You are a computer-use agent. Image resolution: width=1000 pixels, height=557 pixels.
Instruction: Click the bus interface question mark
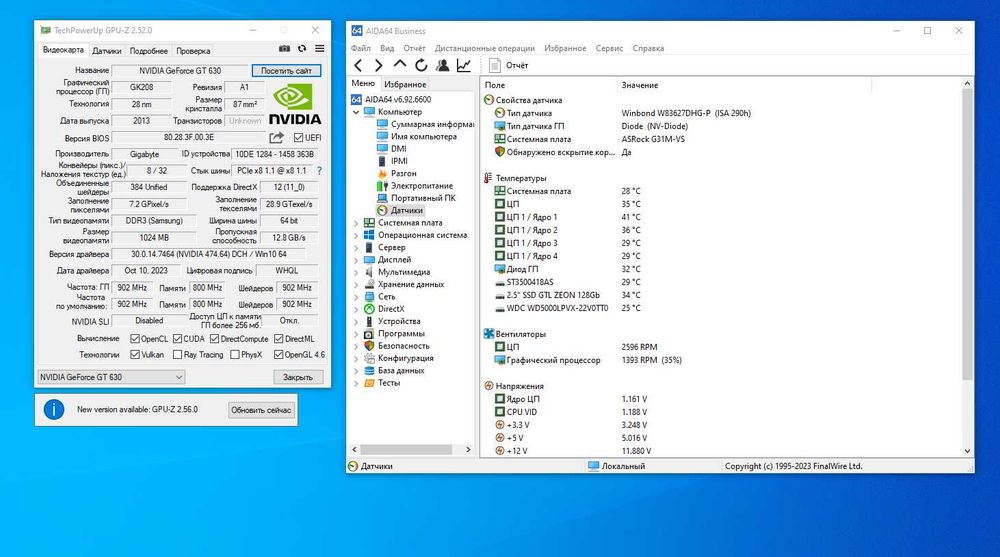(320, 171)
